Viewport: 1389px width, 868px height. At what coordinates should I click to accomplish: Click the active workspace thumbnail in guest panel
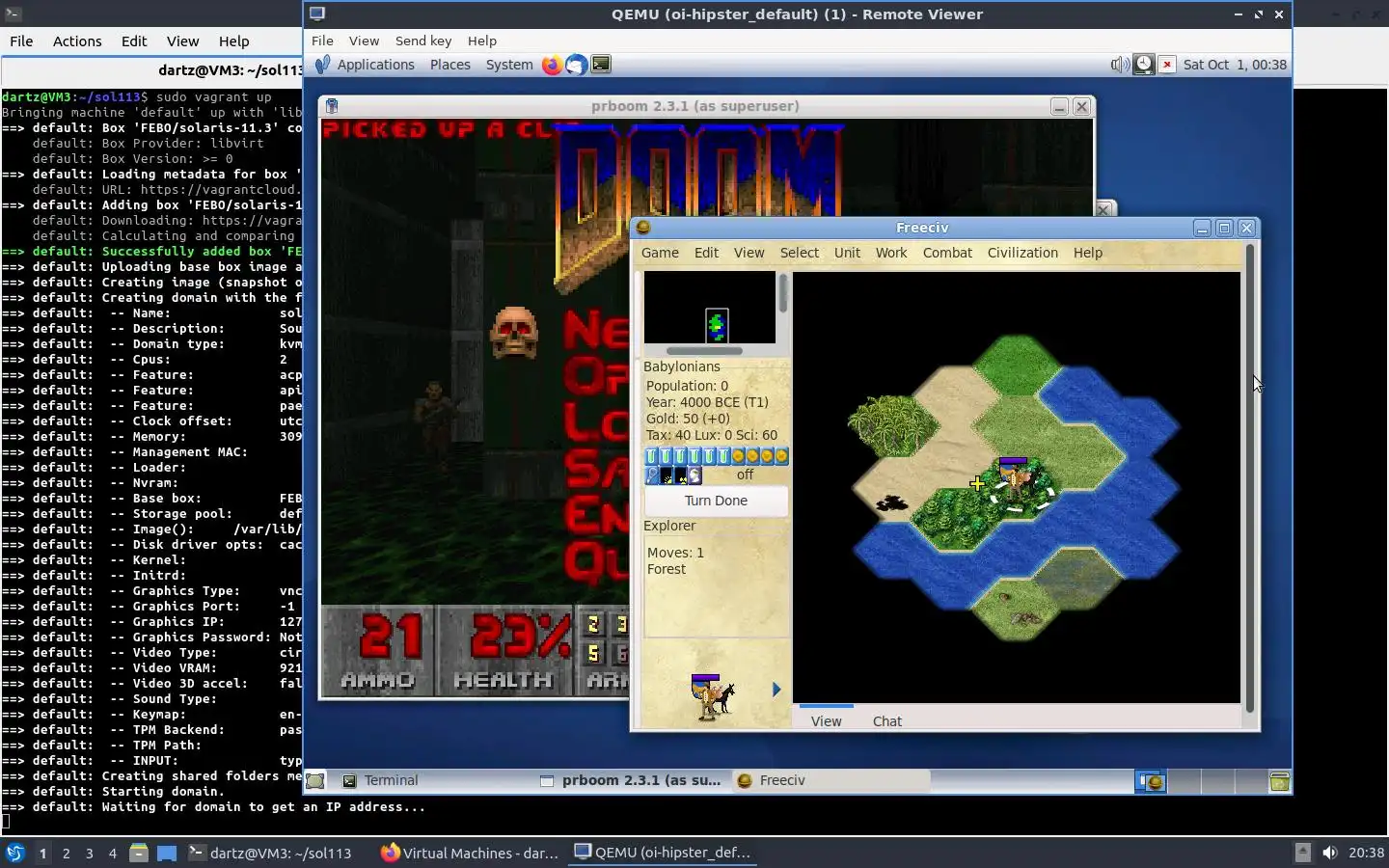(x=1151, y=781)
